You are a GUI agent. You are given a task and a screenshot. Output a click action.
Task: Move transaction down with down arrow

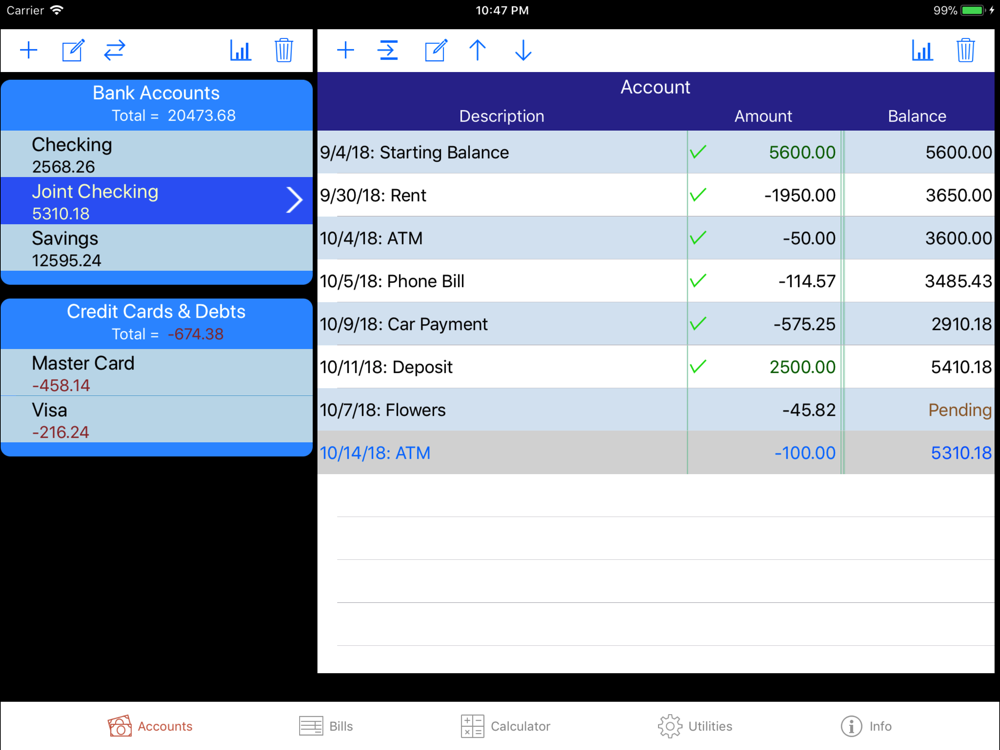coord(523,50)
